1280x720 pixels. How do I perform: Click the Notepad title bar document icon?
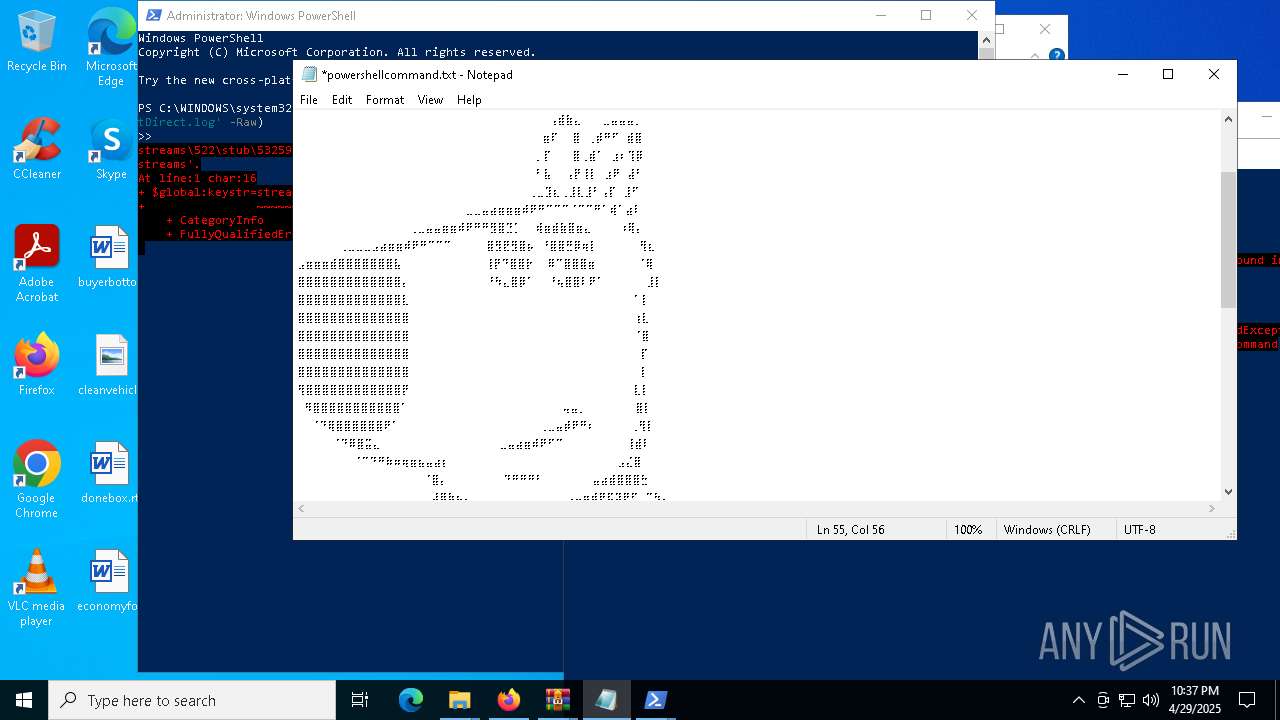point(309,74)
